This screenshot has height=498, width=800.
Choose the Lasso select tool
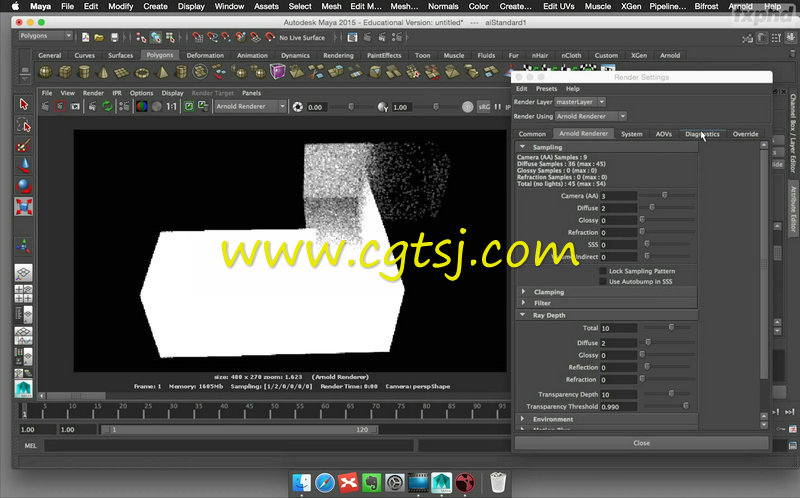pyautogui.click(x=23, y=125)
